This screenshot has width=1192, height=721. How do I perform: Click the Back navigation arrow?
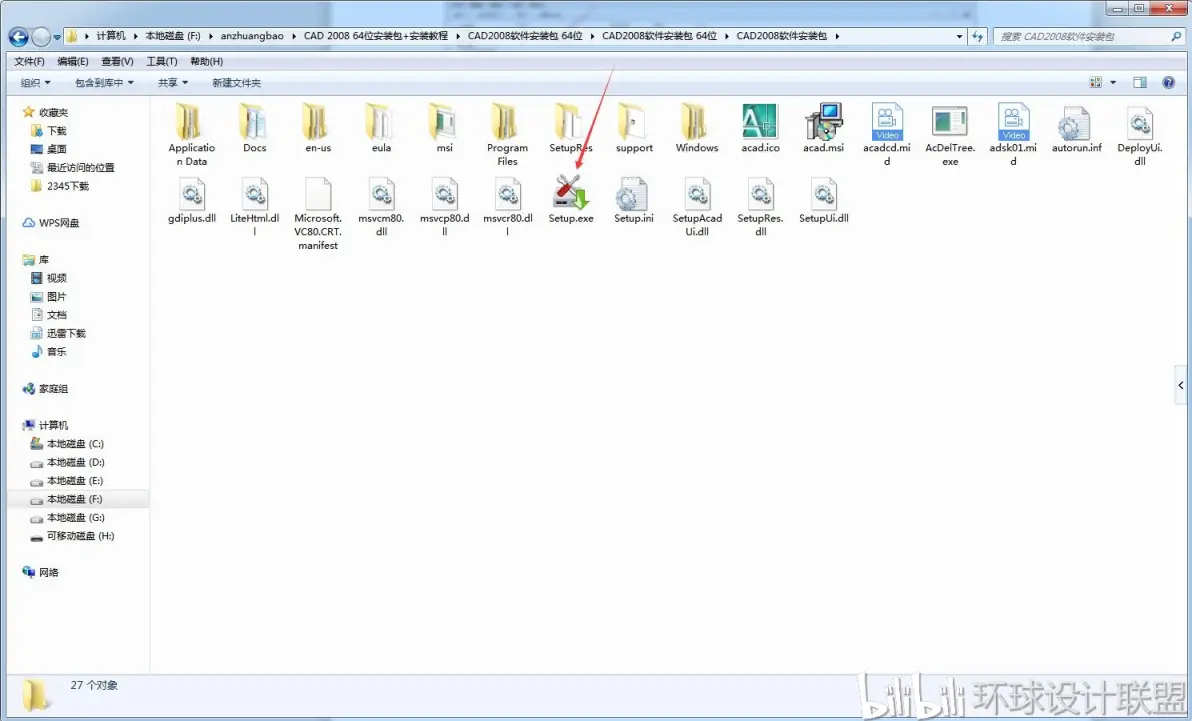pyautogui.click(x=18, y=36)
